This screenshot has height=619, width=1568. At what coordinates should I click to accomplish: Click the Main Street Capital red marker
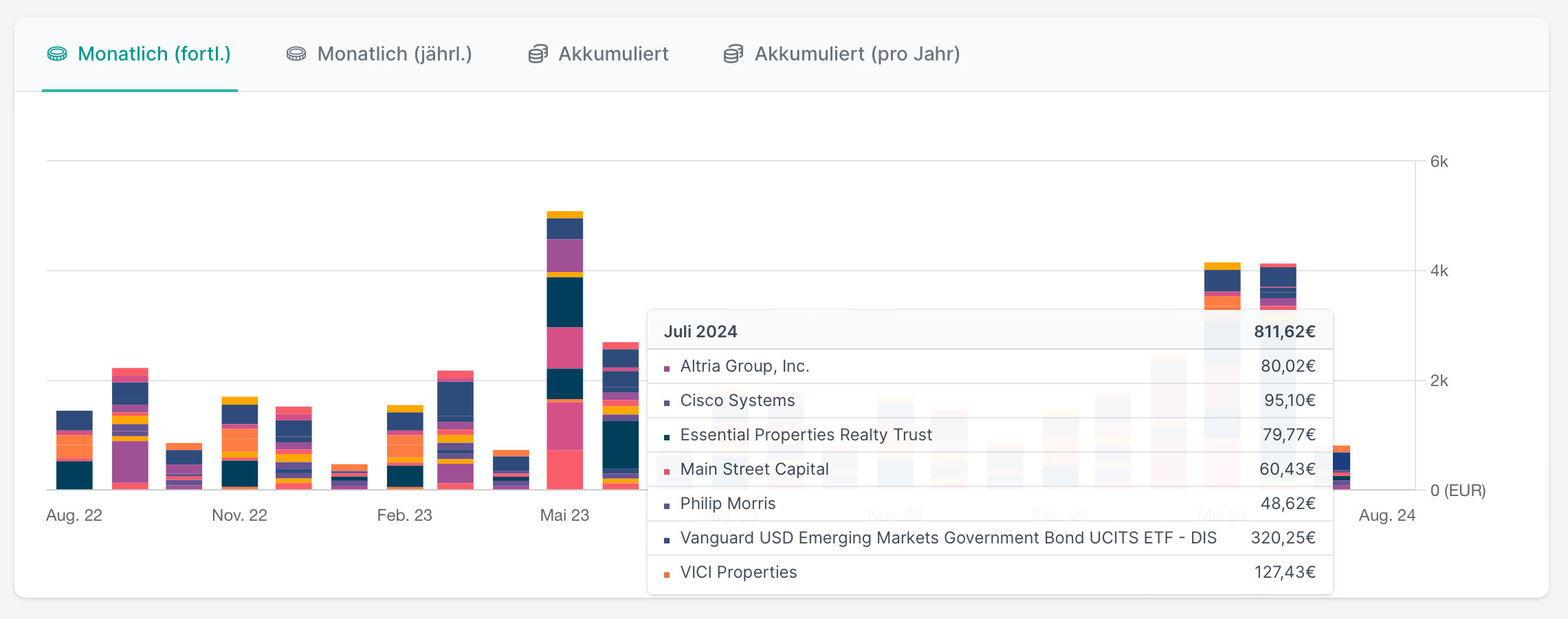coord(667,472)
